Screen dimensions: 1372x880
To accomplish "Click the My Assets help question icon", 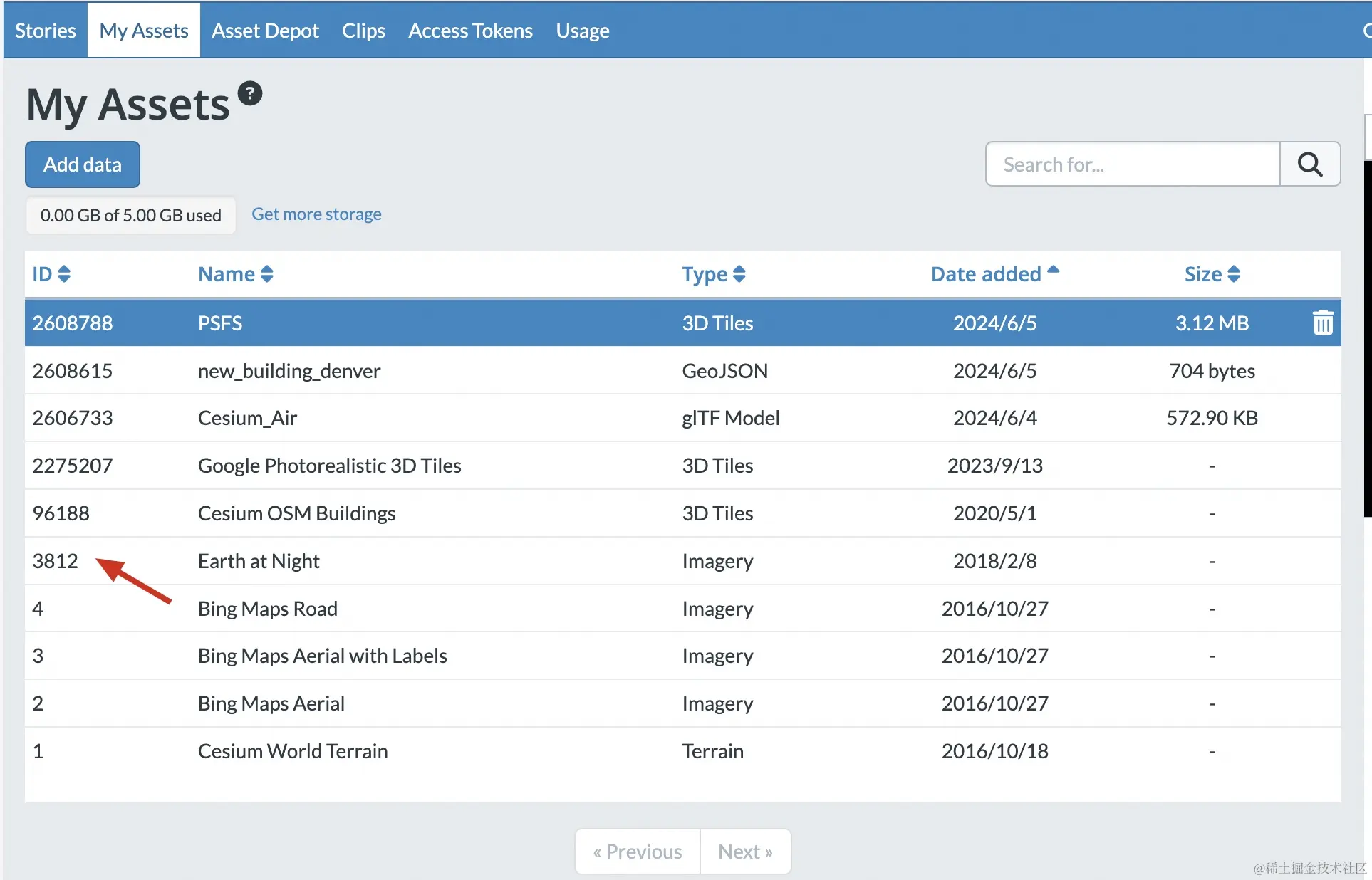I will point(250,93).
